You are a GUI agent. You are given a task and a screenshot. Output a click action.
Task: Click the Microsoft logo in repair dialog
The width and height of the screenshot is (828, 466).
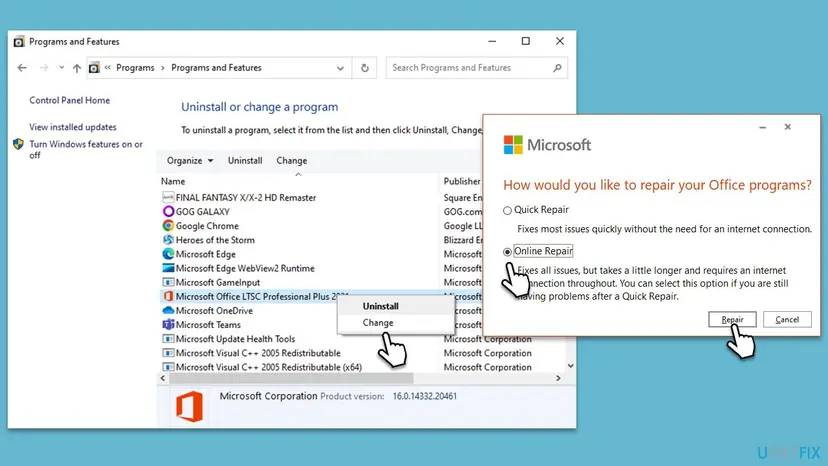coord(547,145)
